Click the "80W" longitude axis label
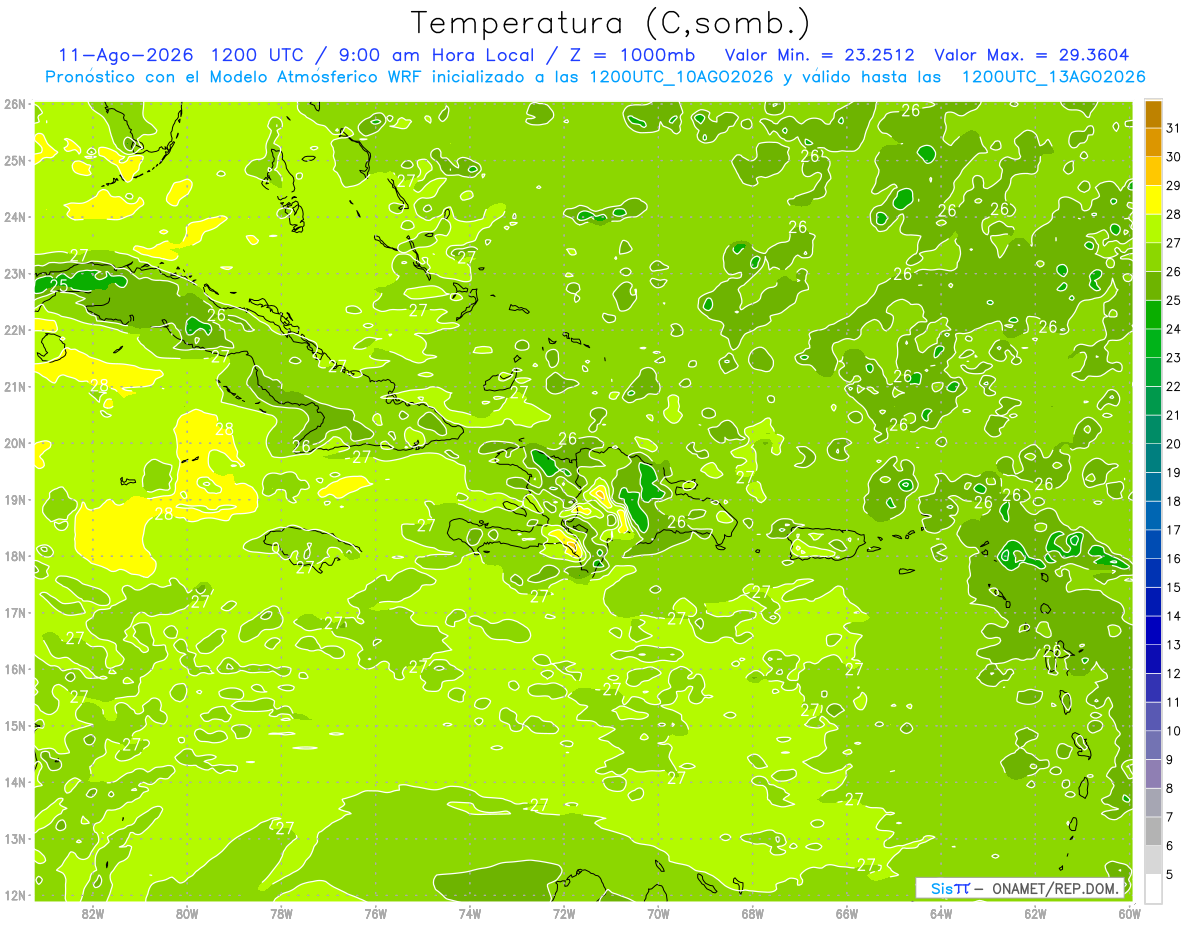This screenshot has height=927, width=1200. pyautogui.click(x=187, y=913)
